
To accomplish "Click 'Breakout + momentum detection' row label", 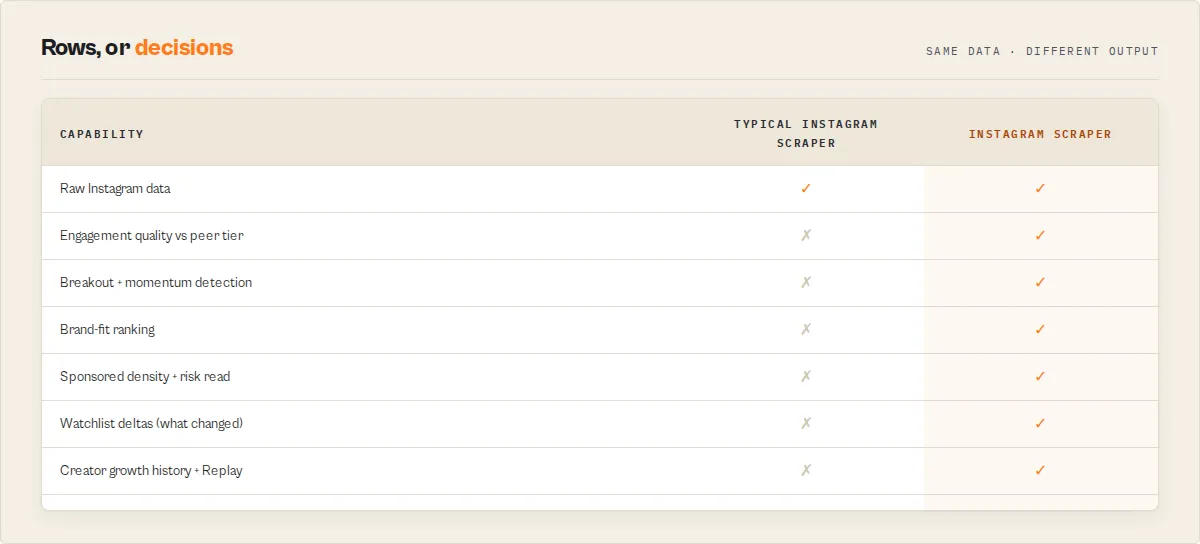I will [x=156, y=282].
